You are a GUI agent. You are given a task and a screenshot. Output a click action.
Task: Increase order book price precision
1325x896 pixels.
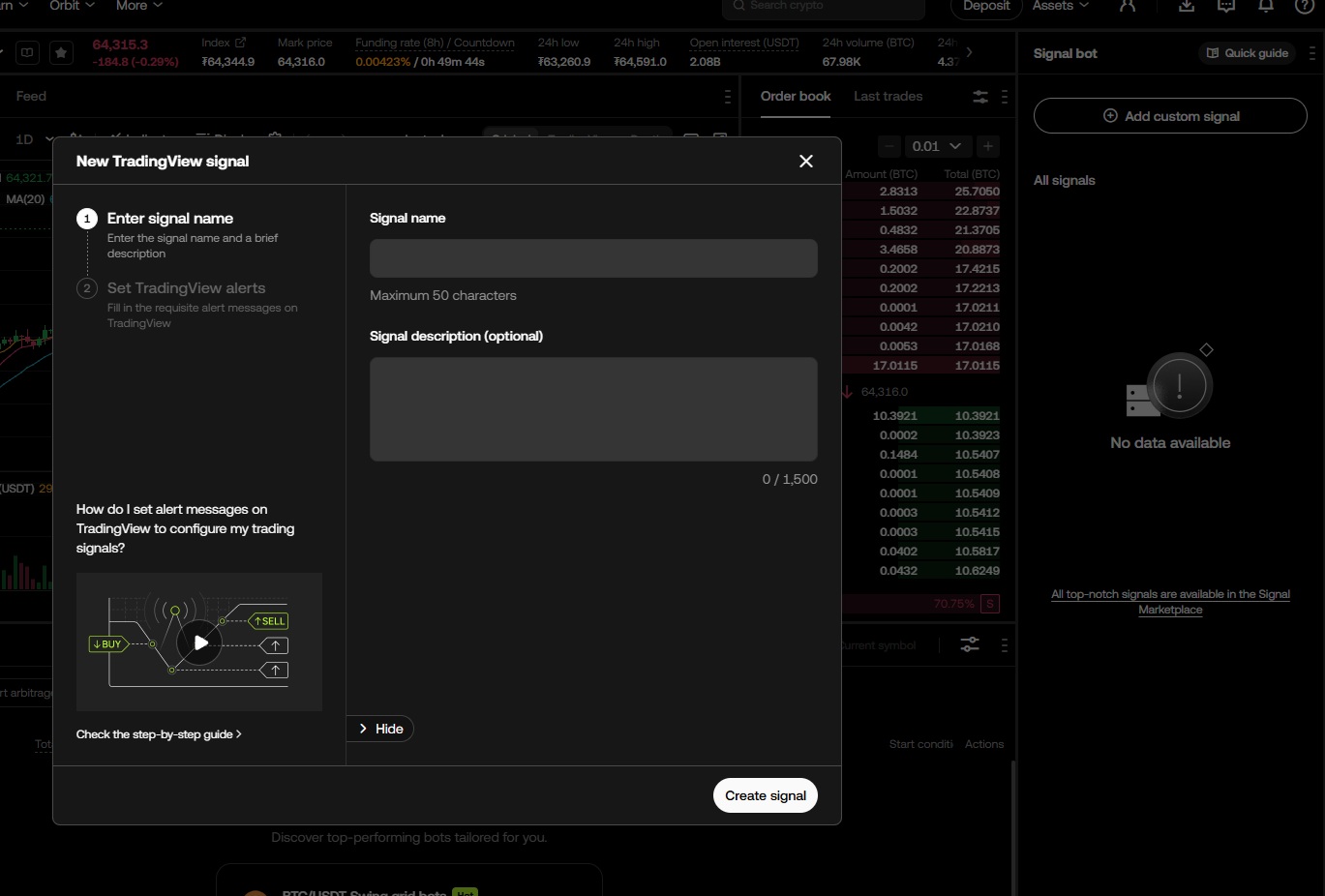[x=988, y=146]
